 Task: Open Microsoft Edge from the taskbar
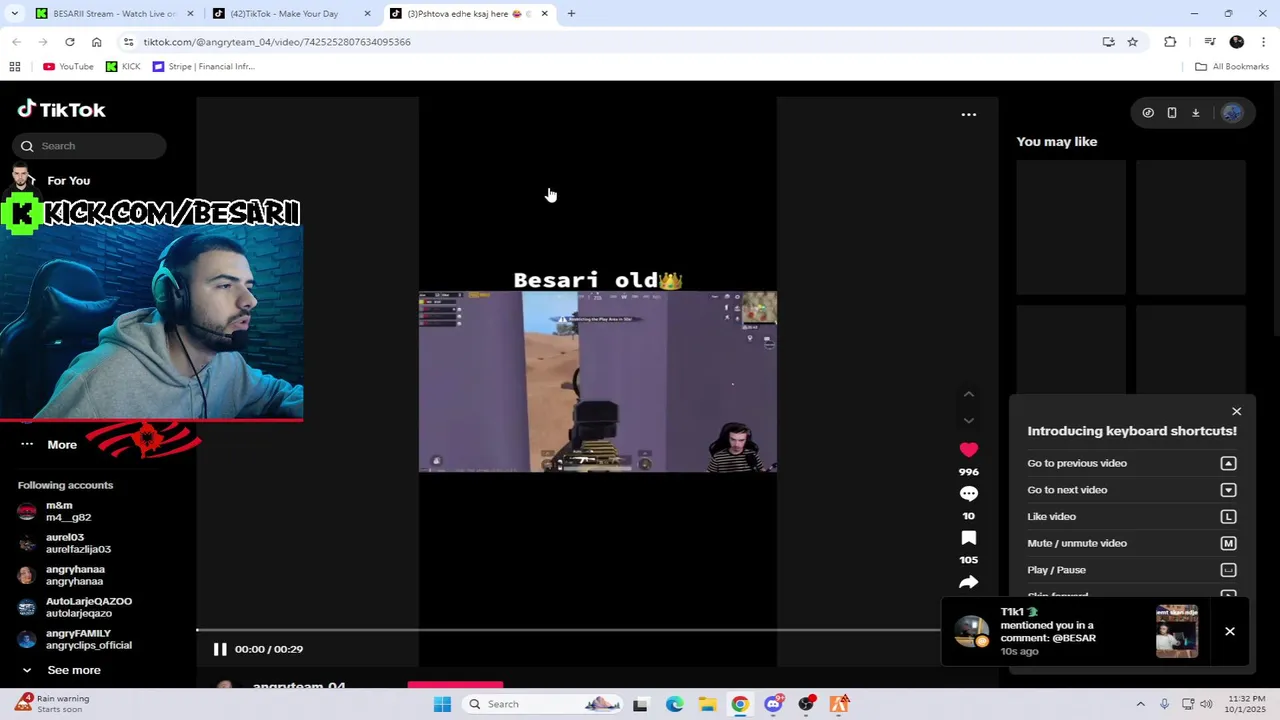[x=674, y=704]
